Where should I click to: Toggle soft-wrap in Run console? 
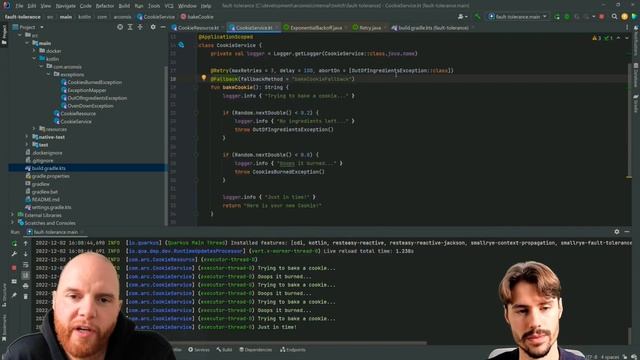pyautogui.click(x=25, y=264)
